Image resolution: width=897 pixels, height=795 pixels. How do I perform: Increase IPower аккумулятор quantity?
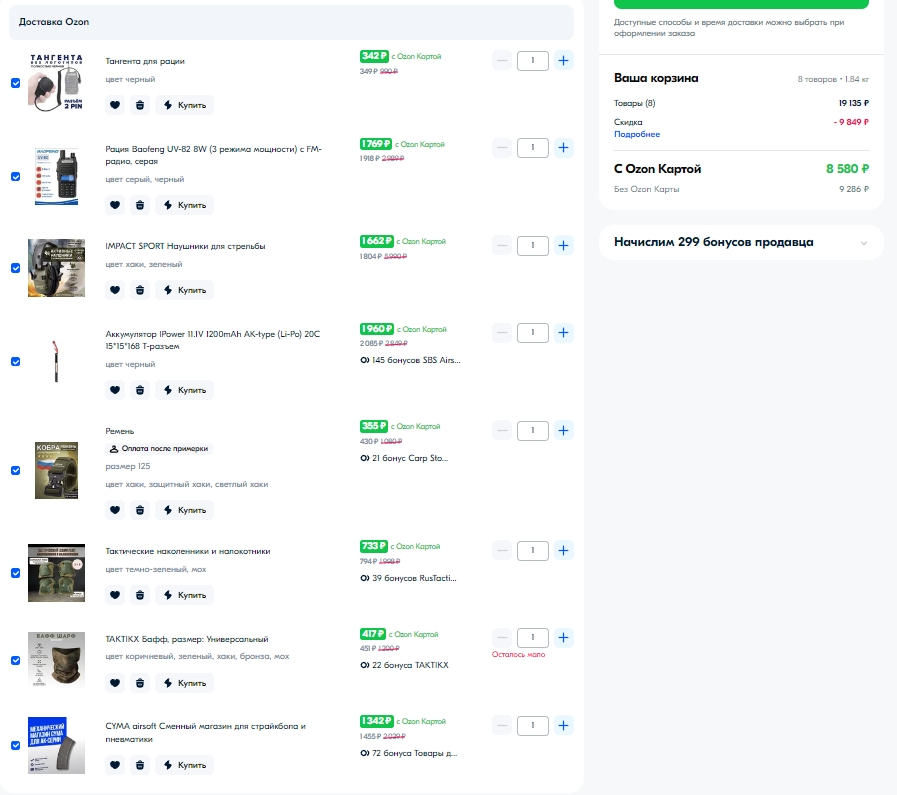(x=563, y=333)
